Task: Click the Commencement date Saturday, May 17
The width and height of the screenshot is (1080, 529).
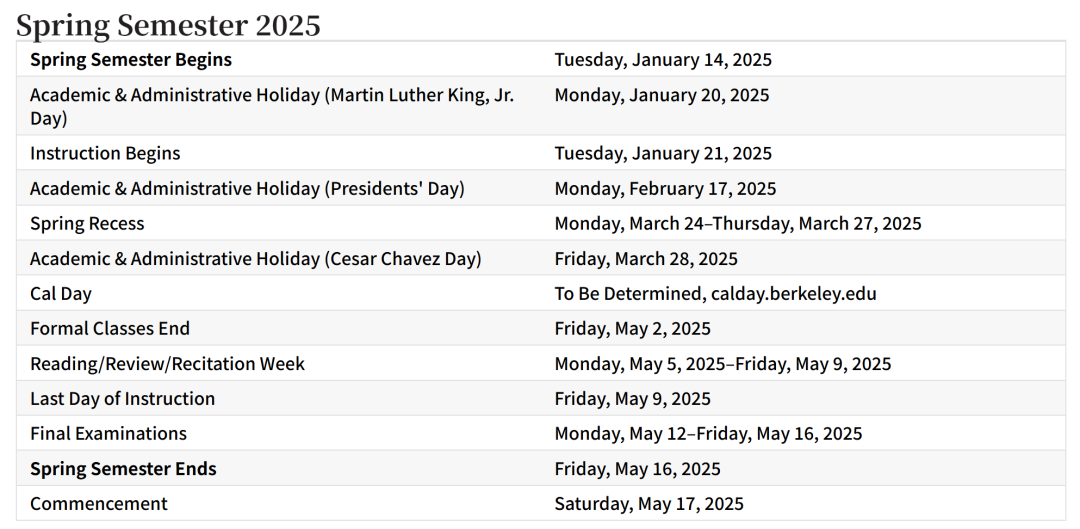Action: (649, 504)
